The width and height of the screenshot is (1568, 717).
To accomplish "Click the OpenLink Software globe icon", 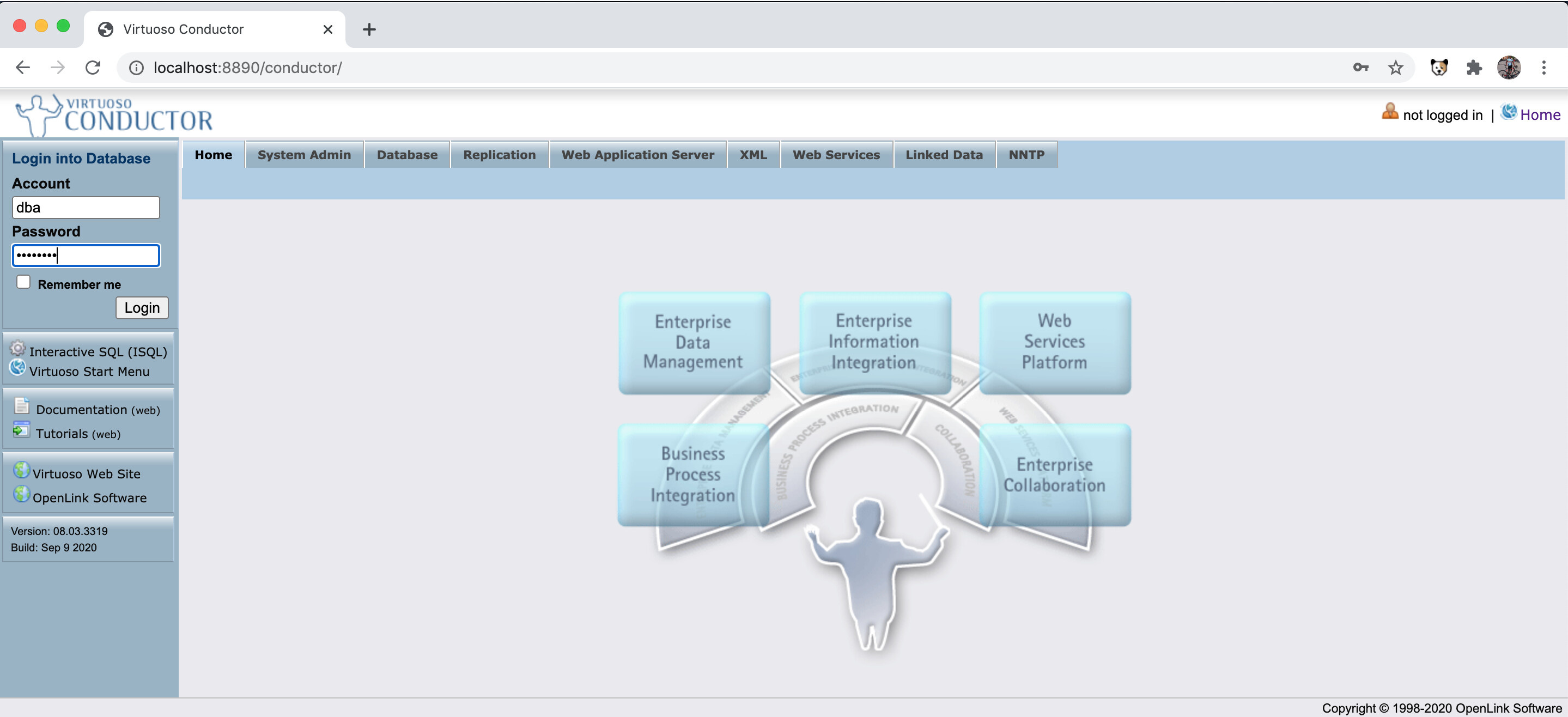I will tap(21, 494).
